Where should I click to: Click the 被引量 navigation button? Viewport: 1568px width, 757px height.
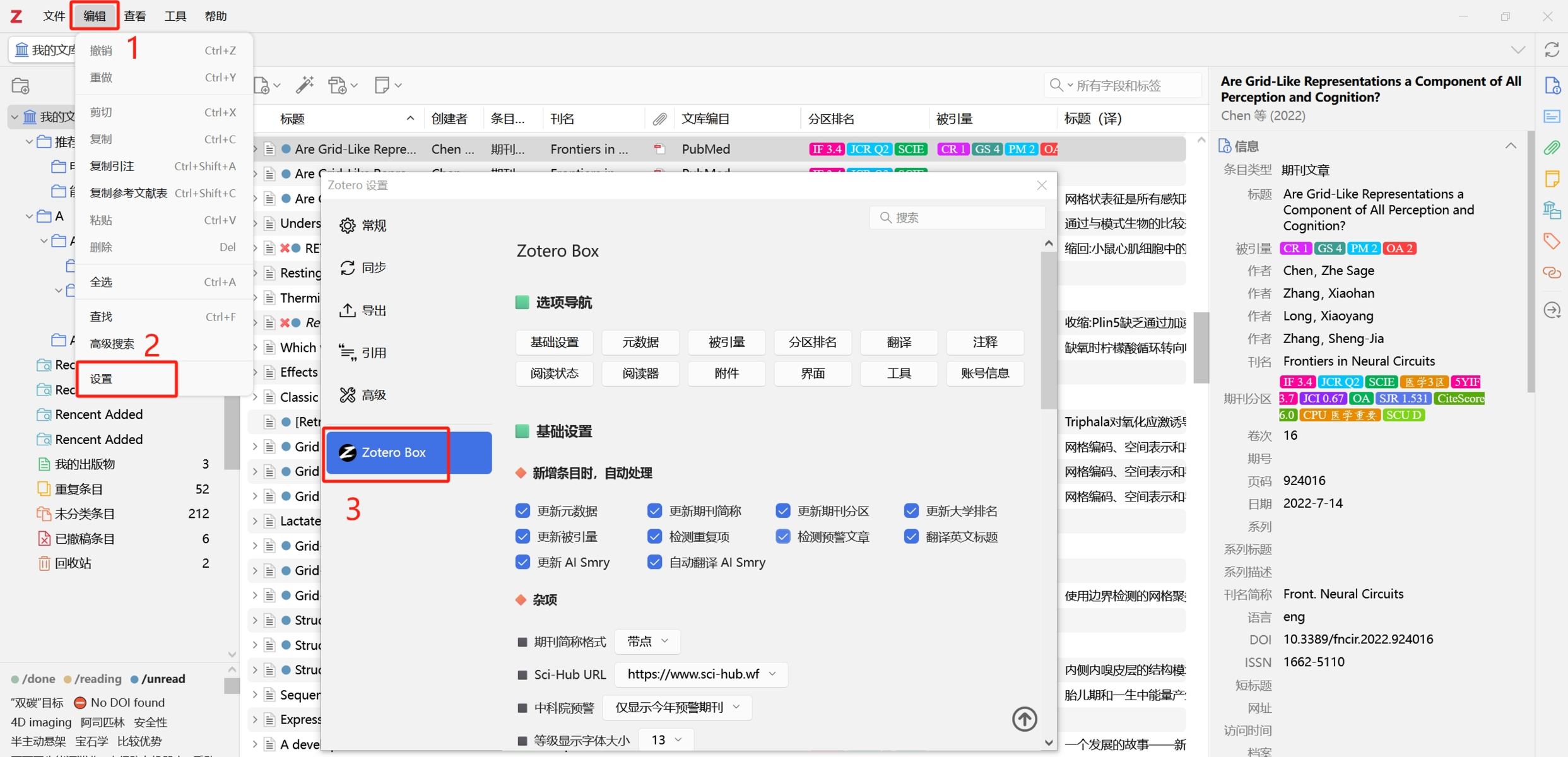(726, 342)
